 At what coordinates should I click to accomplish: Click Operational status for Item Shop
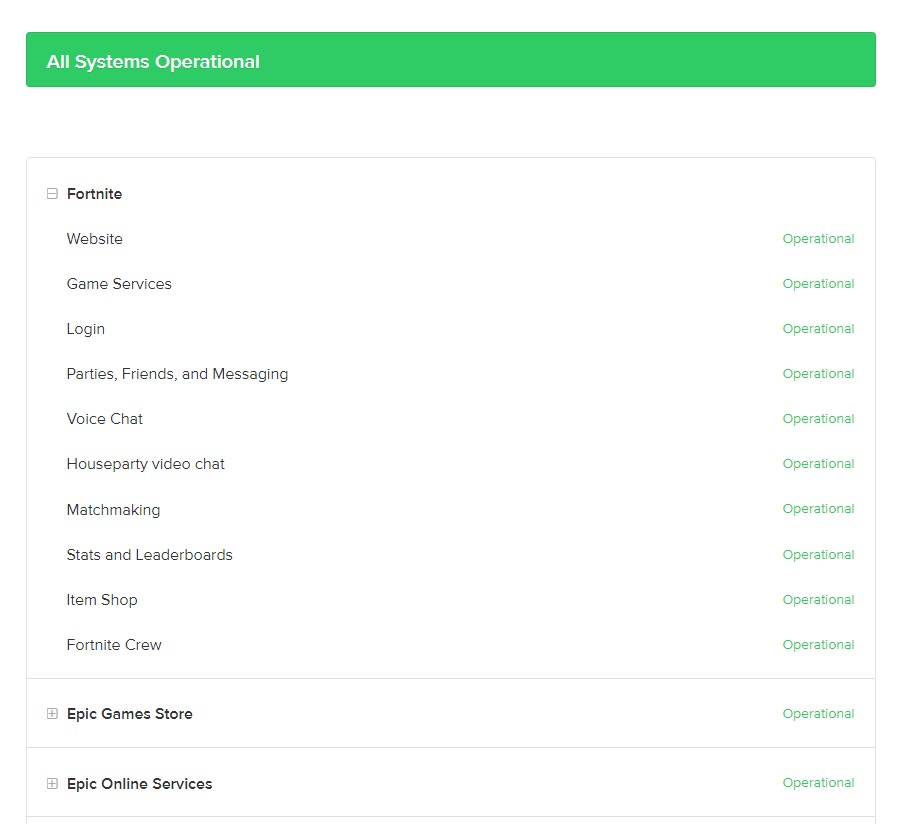(818, 600)
